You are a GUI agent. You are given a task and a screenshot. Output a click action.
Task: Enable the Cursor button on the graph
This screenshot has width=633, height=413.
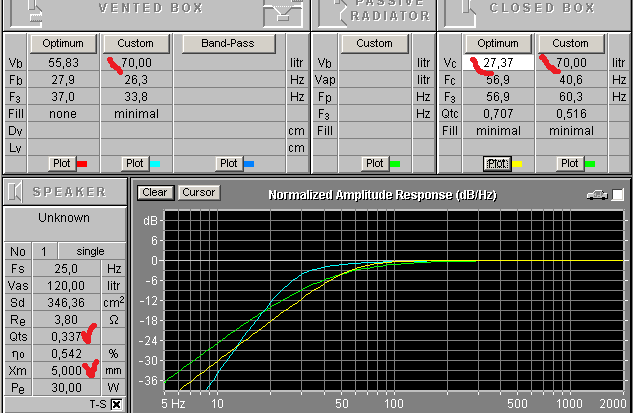coord(199,193)
